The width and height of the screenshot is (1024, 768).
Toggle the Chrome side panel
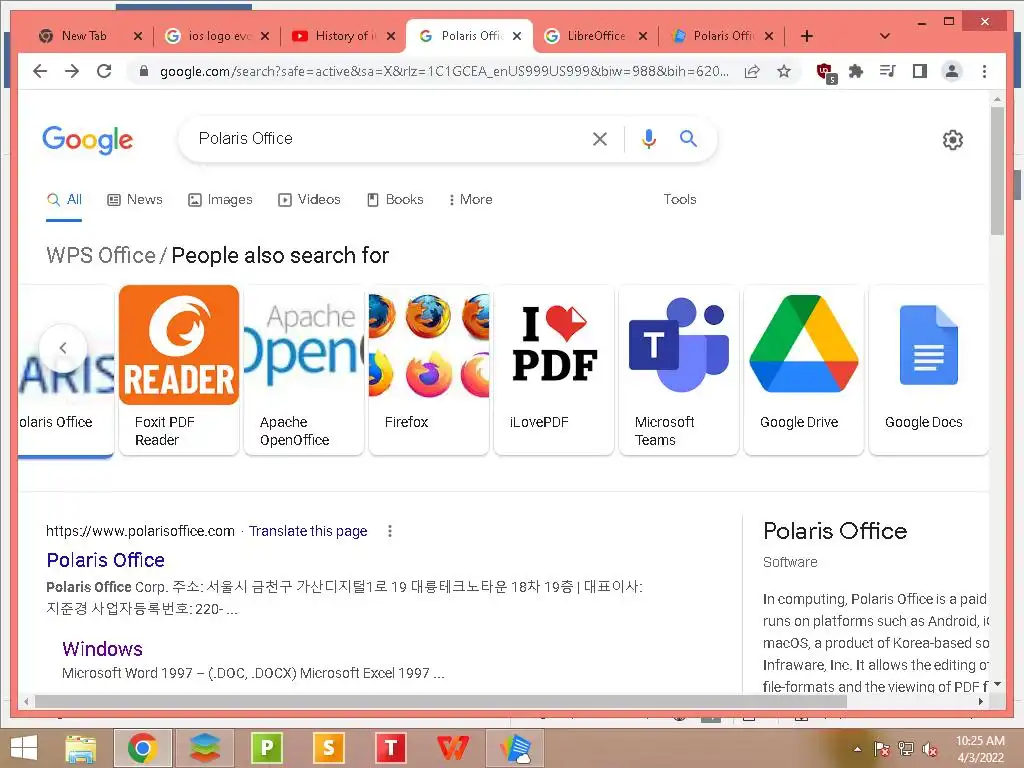920,71
